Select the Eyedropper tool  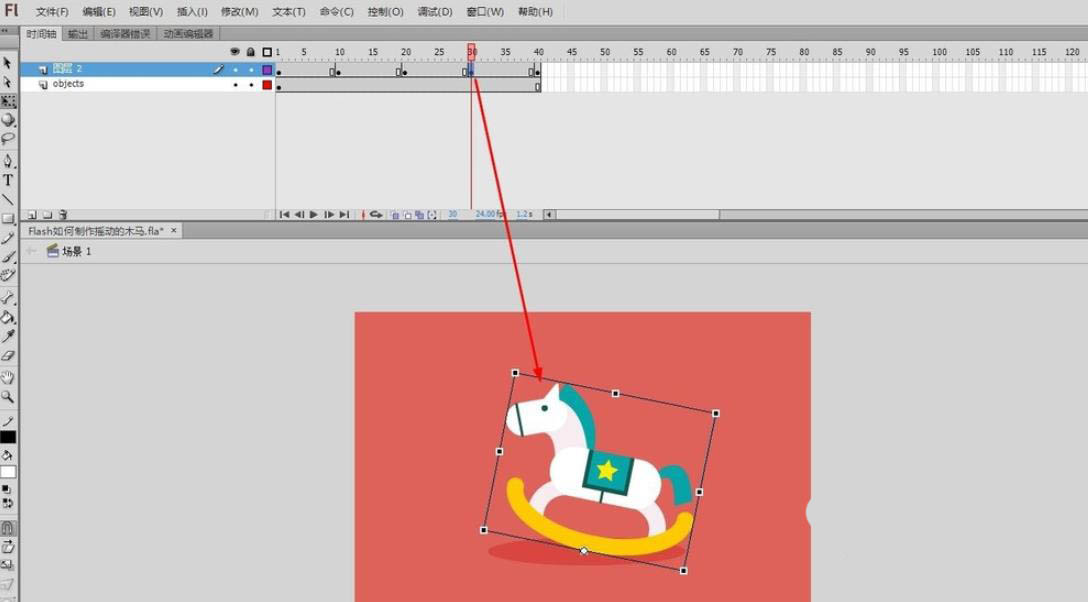pyautogui.click(x=8, y=336)
